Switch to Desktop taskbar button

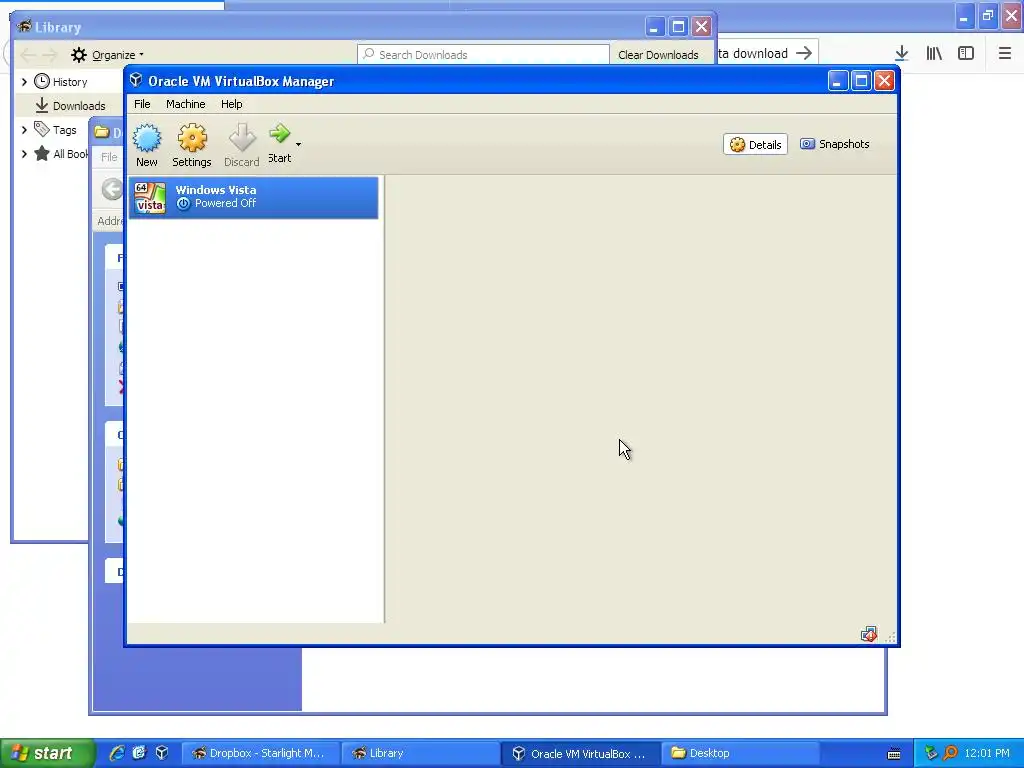point(742,753)
